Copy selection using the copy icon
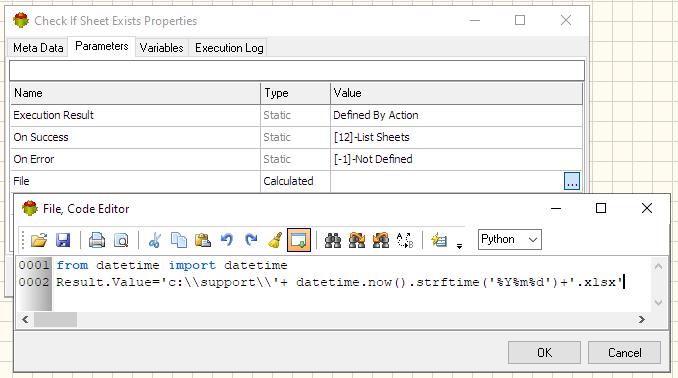The width and height of the screenshot is (678, 378). tap(179, 240)
